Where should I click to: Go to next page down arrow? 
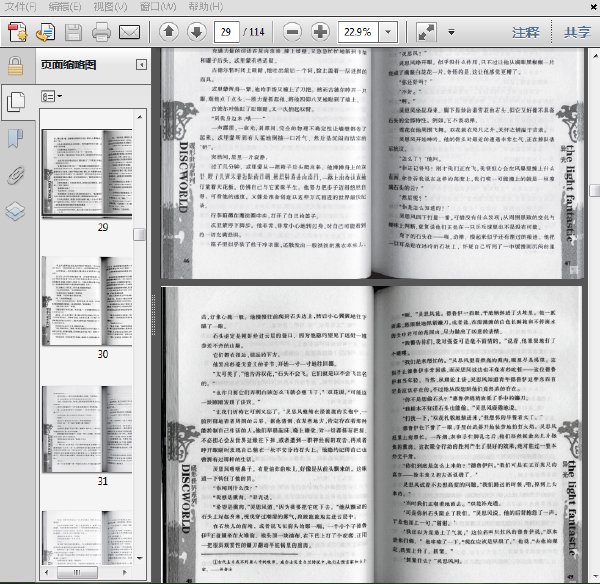coord(197,32)
